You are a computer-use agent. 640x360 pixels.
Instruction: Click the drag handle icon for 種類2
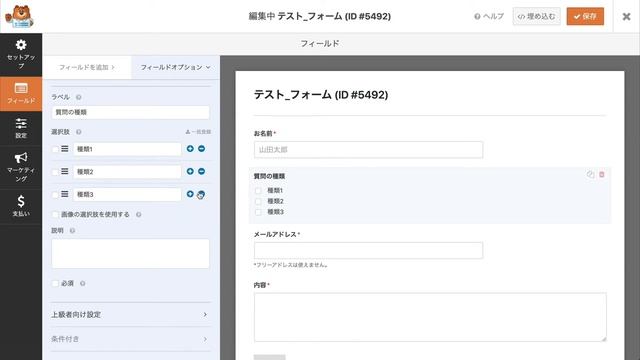[65, 171]
